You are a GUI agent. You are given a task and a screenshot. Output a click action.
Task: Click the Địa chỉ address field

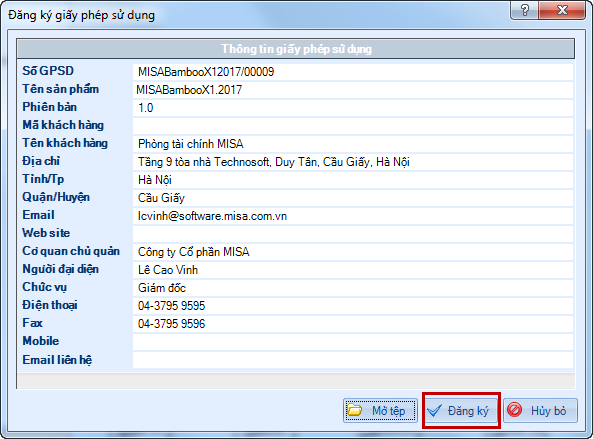[x=353, y=162]
